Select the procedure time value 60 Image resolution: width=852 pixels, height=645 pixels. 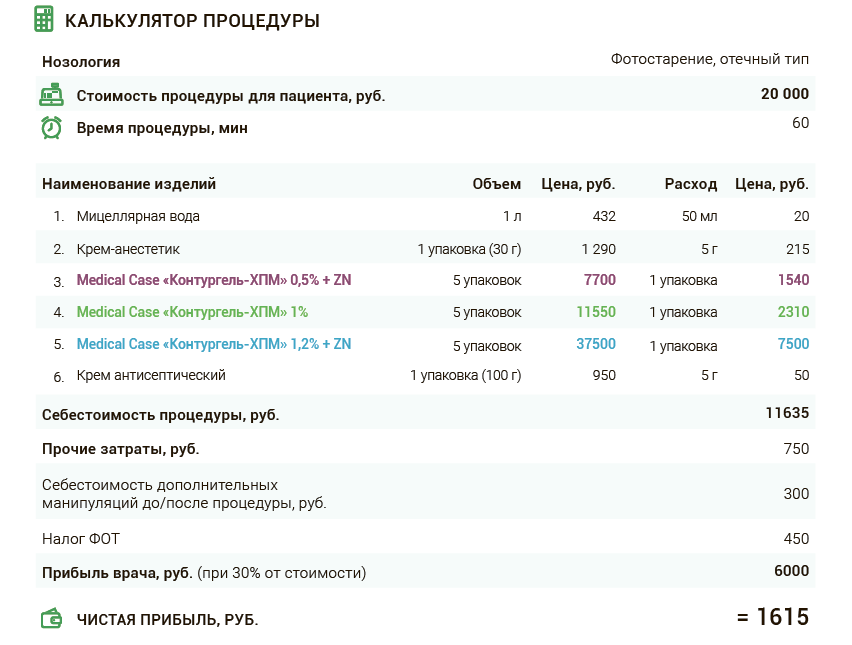pos(800,123)
